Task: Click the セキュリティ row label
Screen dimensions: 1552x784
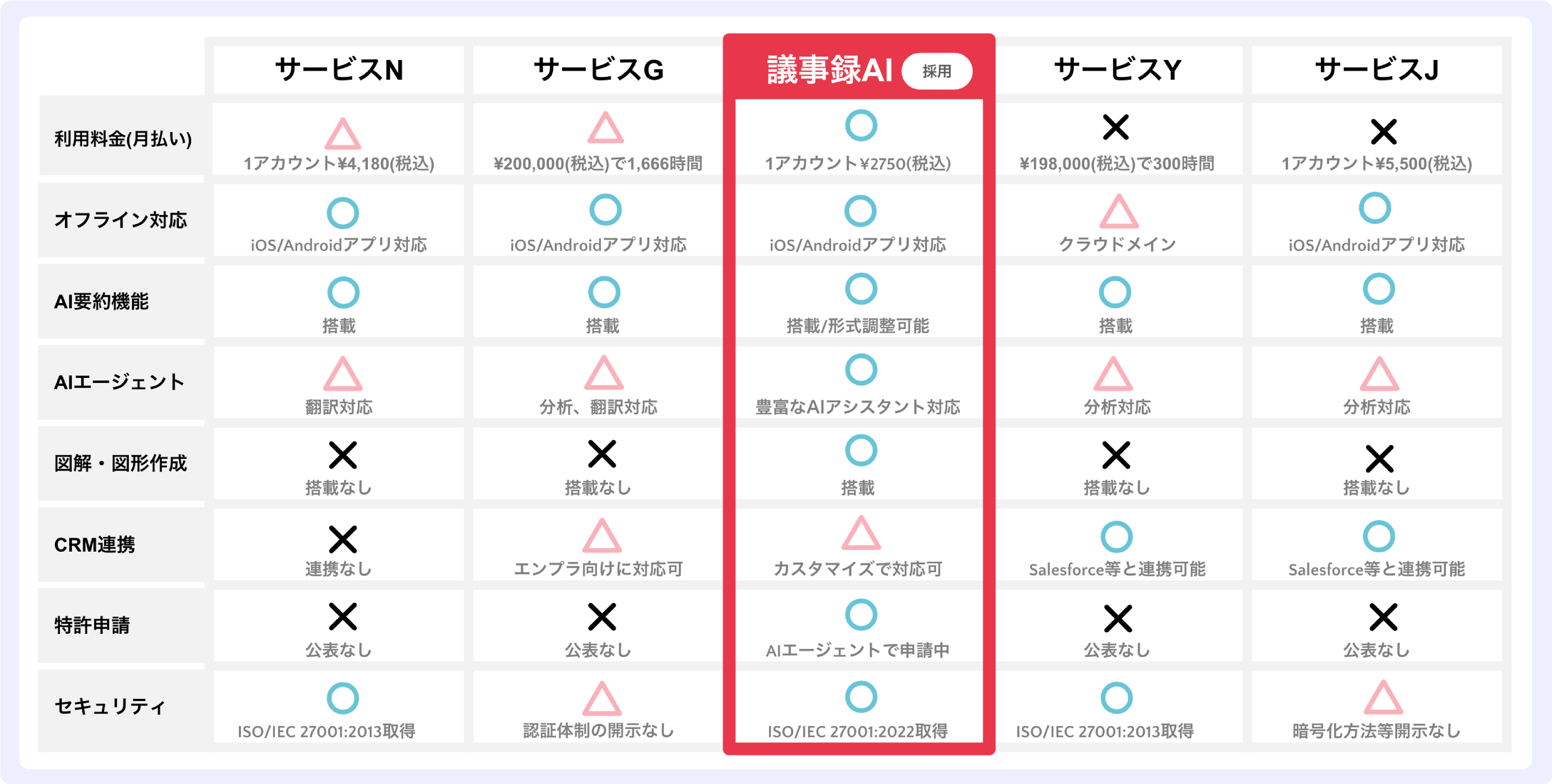Action: tap(109, 706)
